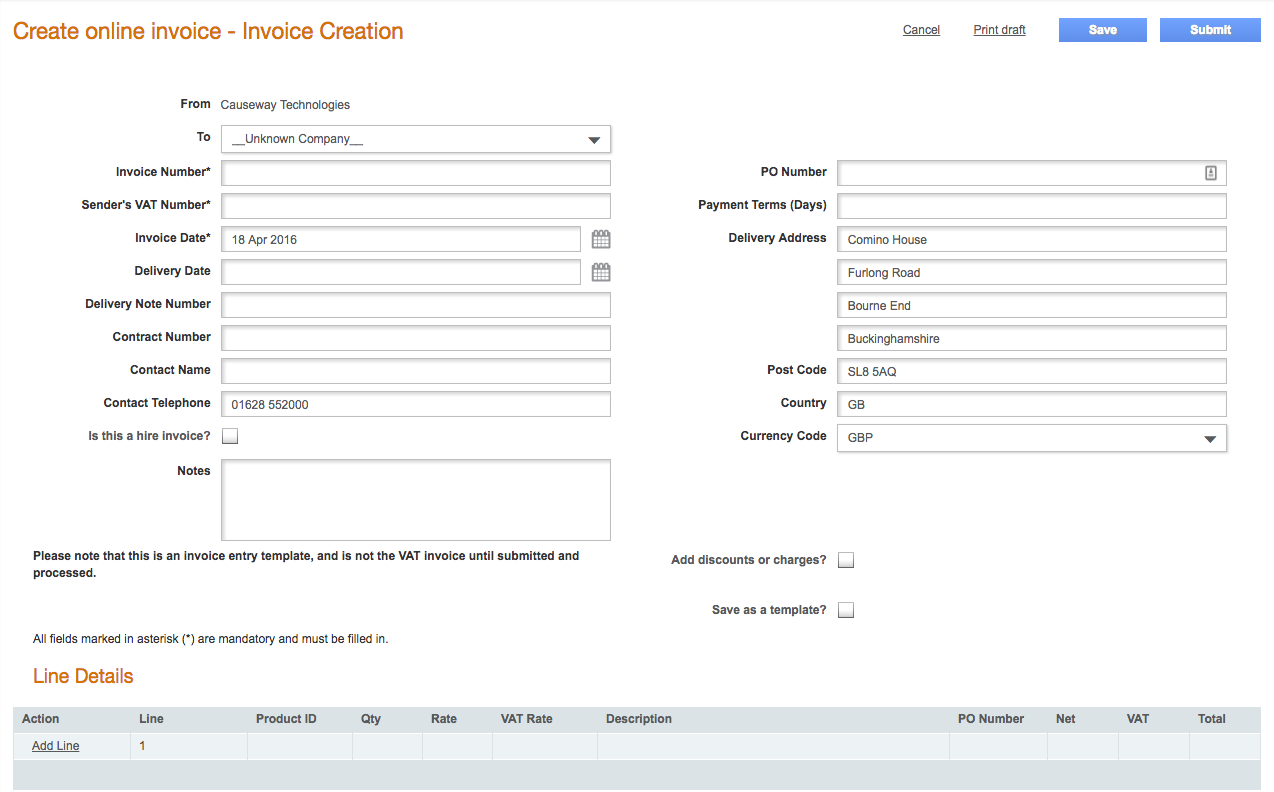The width and height of the screenshot is (1274, 792).
Task: Click the Cancel link
Action: pyautogui.click(x=921, y=30)
